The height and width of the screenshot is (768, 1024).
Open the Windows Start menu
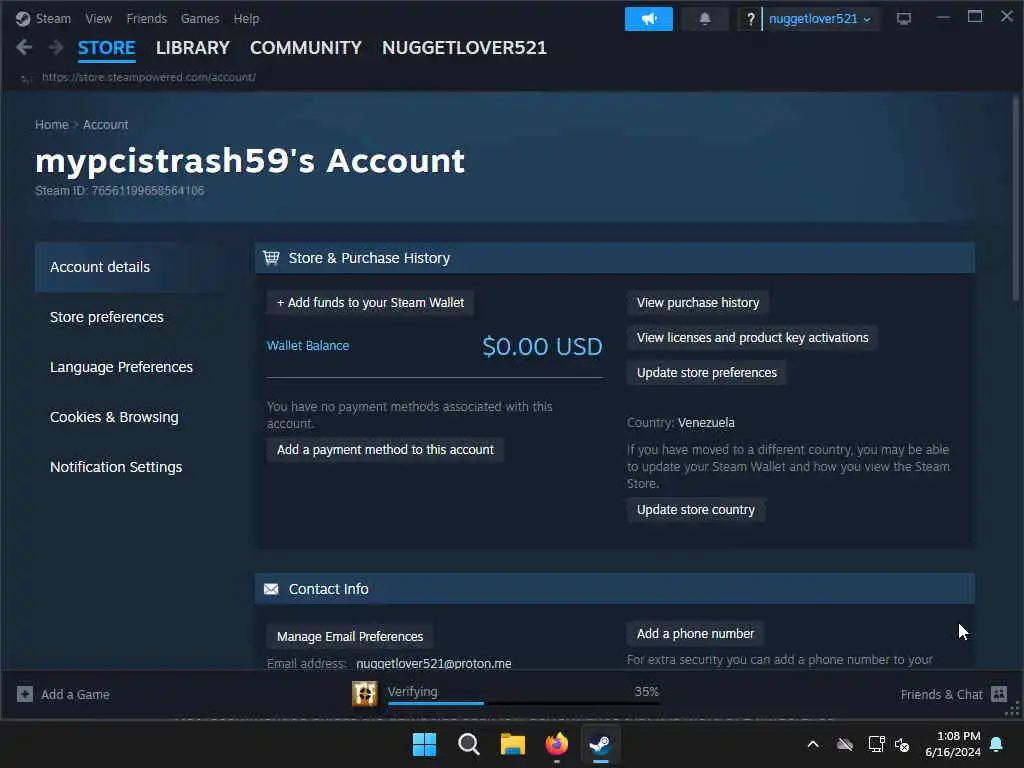tap(424, 744)
